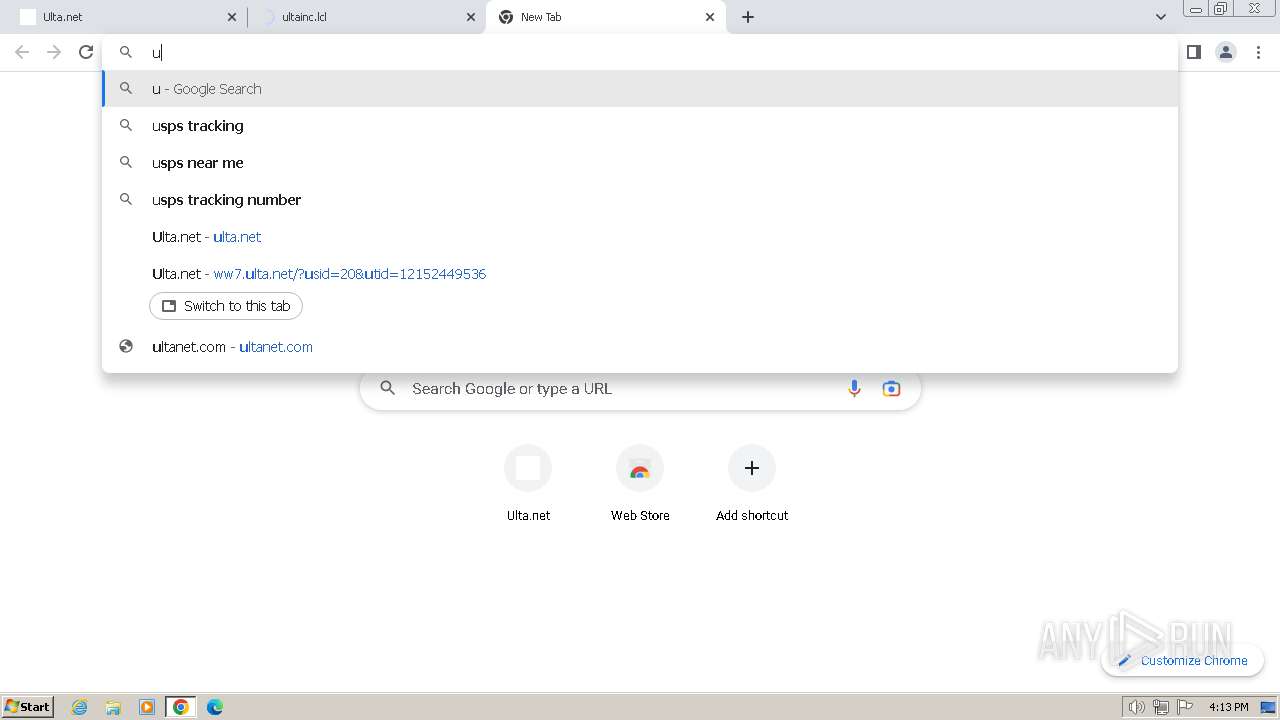1280x720 pixels.
Task: Open the Chrome profile avatar
Action: tap(1226, 52)
